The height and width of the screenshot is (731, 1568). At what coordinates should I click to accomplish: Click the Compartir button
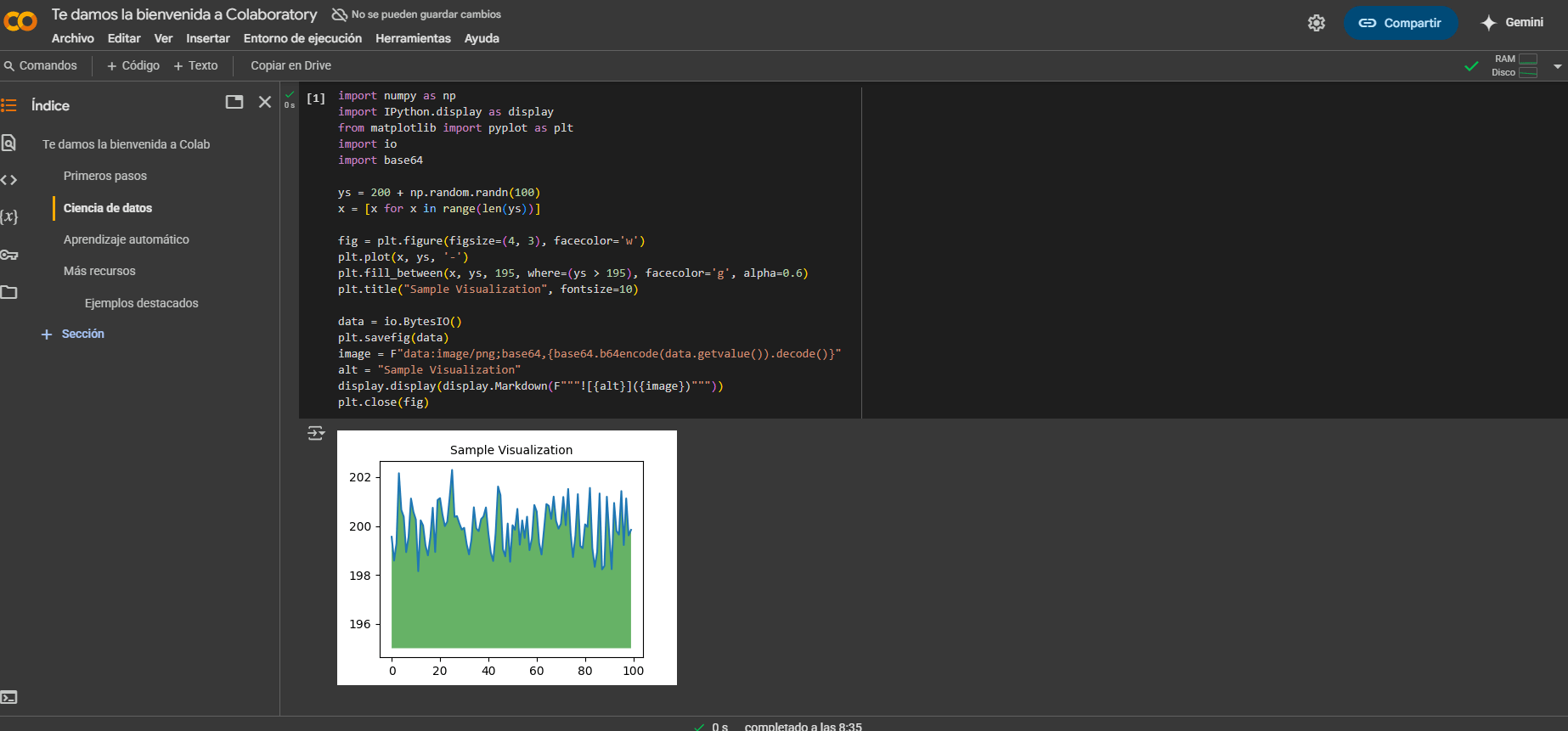click(1400, 23)
